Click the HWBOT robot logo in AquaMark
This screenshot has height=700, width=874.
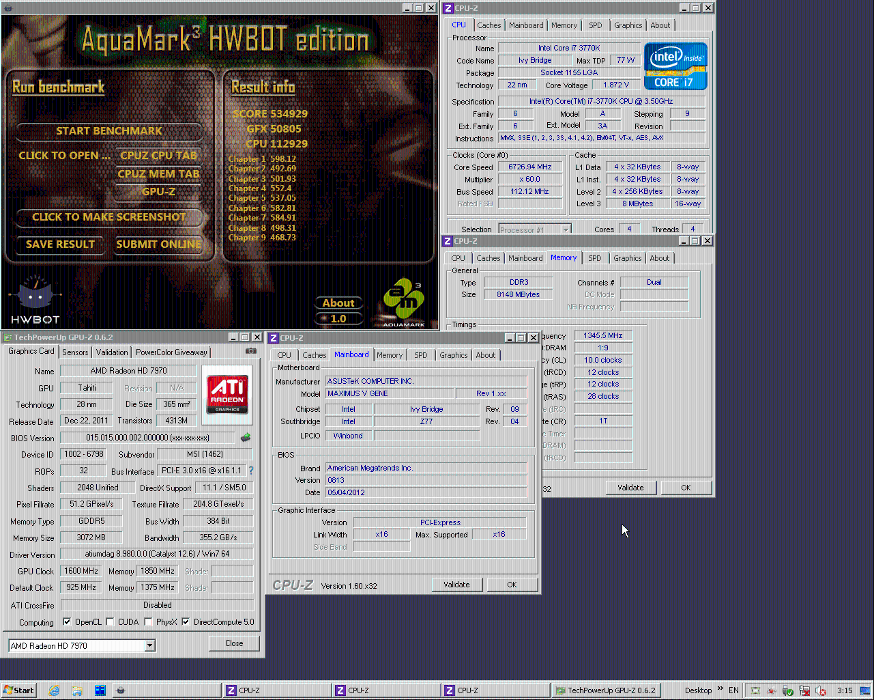[35, 300]
